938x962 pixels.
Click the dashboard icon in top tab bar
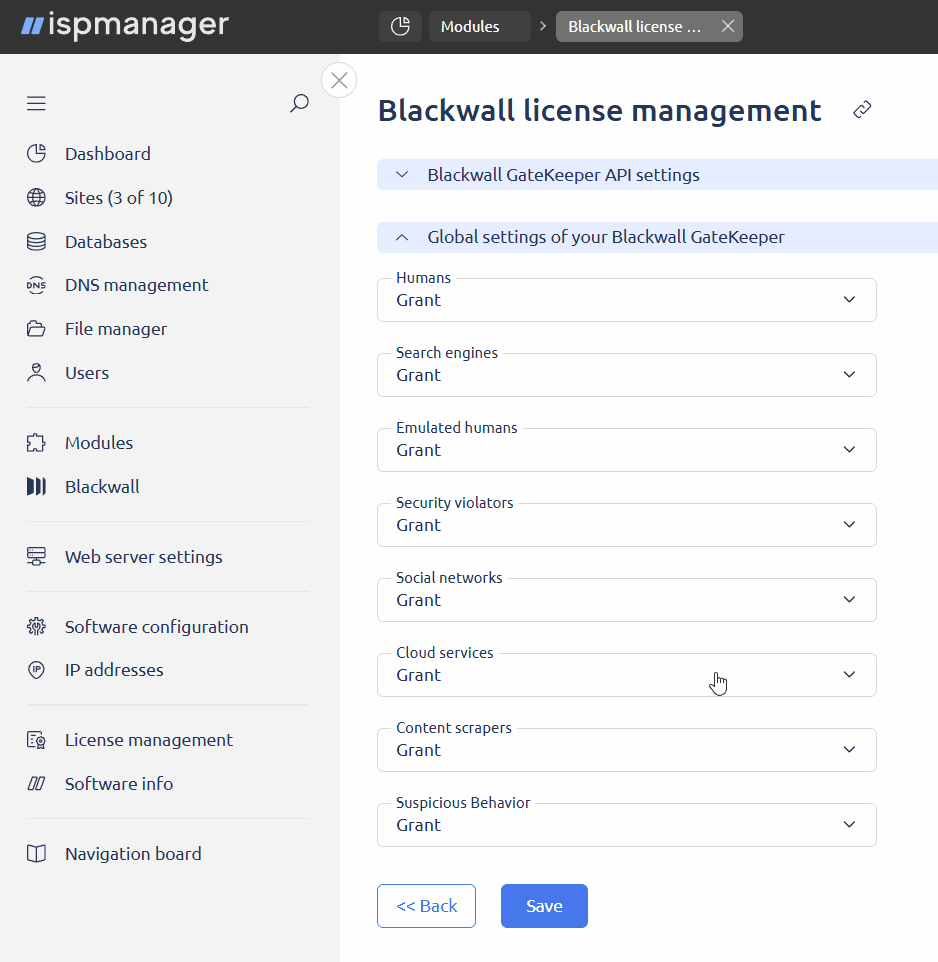pyautogui.click(x=400, y=27)
